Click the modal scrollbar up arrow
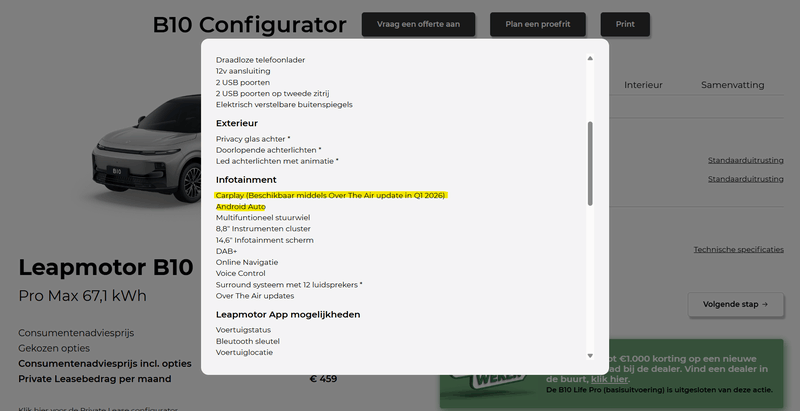Screen dimensions: 800x411 (590, 58)
